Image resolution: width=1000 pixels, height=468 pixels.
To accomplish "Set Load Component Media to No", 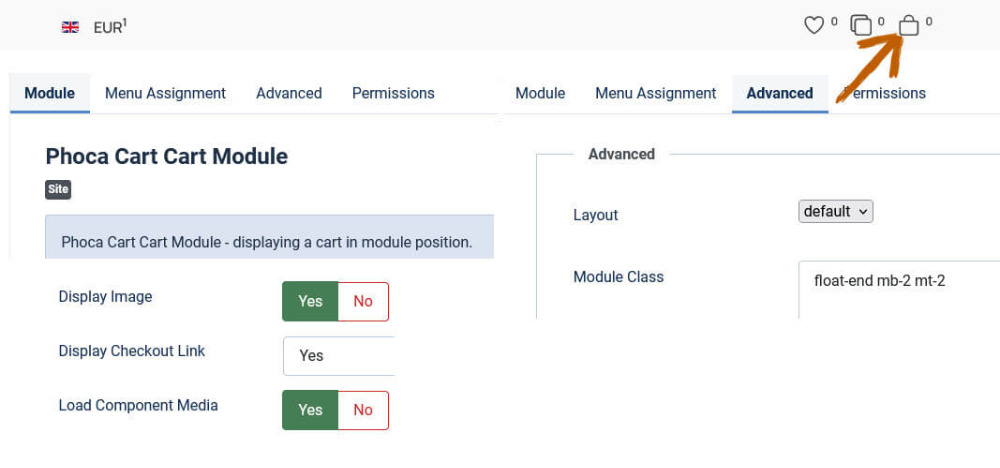I will click(x=363, y=409).
